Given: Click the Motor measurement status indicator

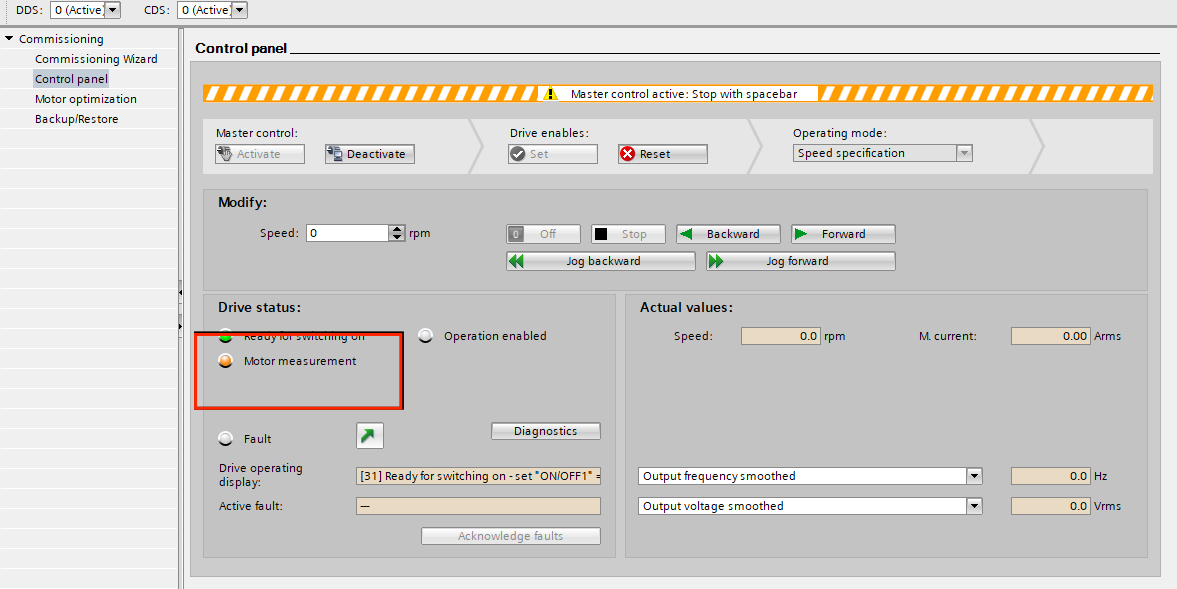Looking at the screenshot, I should point(226,361).
